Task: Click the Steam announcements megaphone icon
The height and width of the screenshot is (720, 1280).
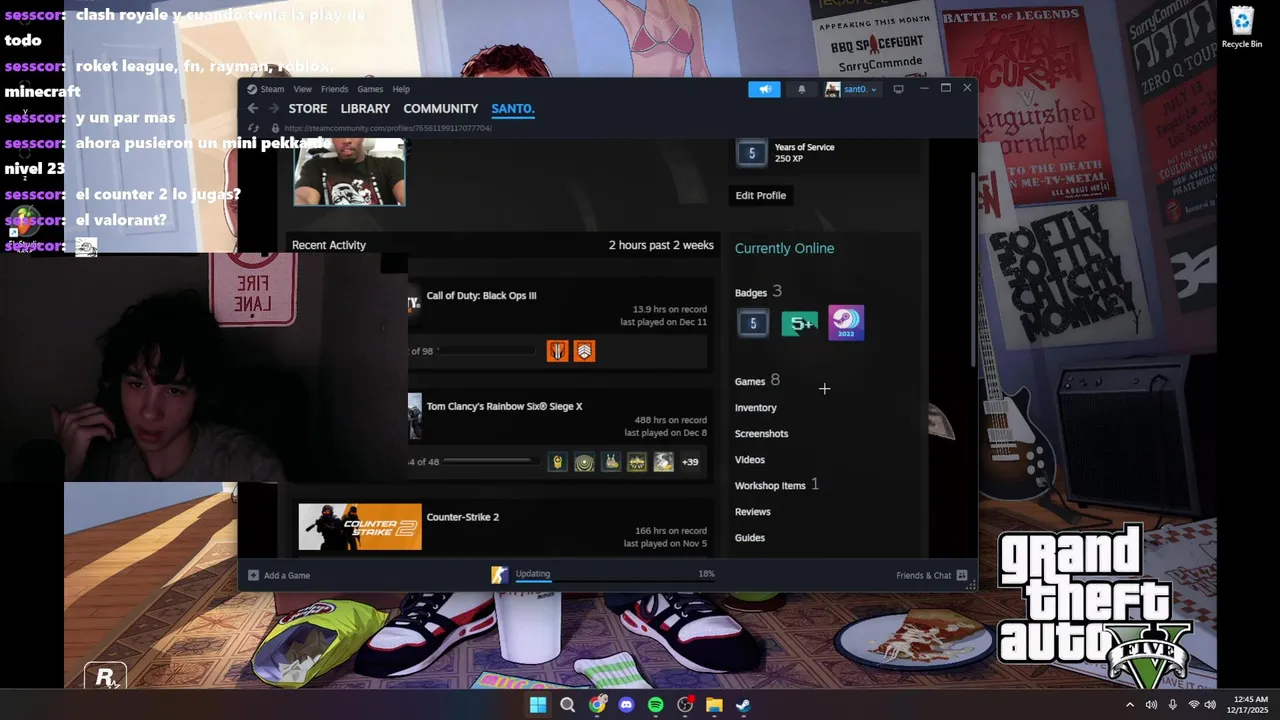Action: [764, 89]
